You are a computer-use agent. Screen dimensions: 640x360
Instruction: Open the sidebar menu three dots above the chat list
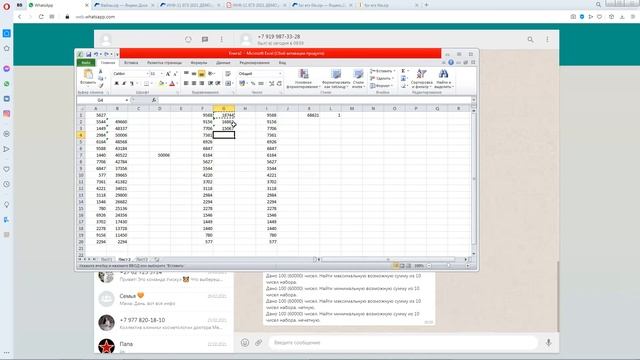coord(222,40)
